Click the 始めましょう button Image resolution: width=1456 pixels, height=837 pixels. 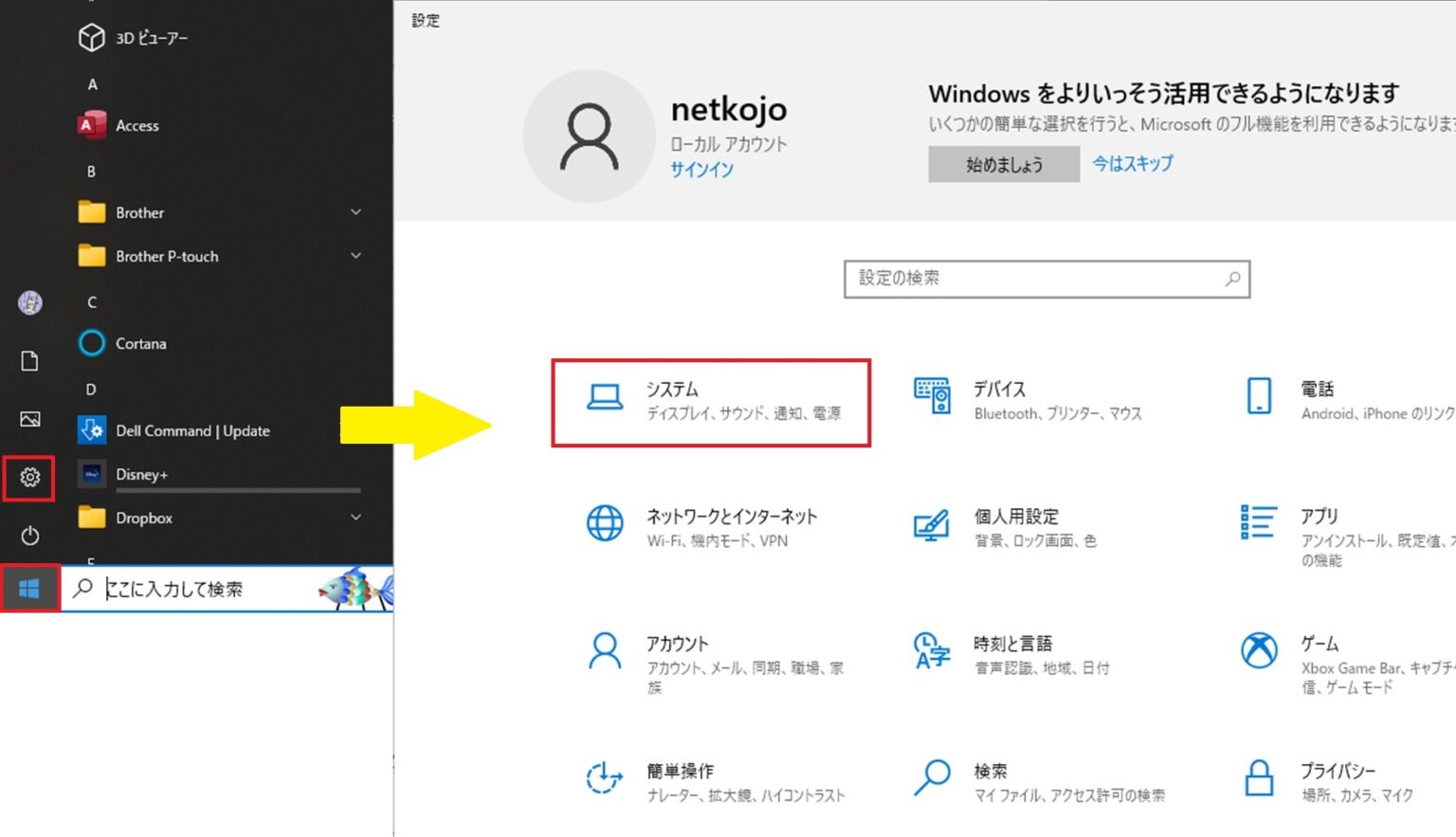pyautogui.click(x=1004, y=165)
